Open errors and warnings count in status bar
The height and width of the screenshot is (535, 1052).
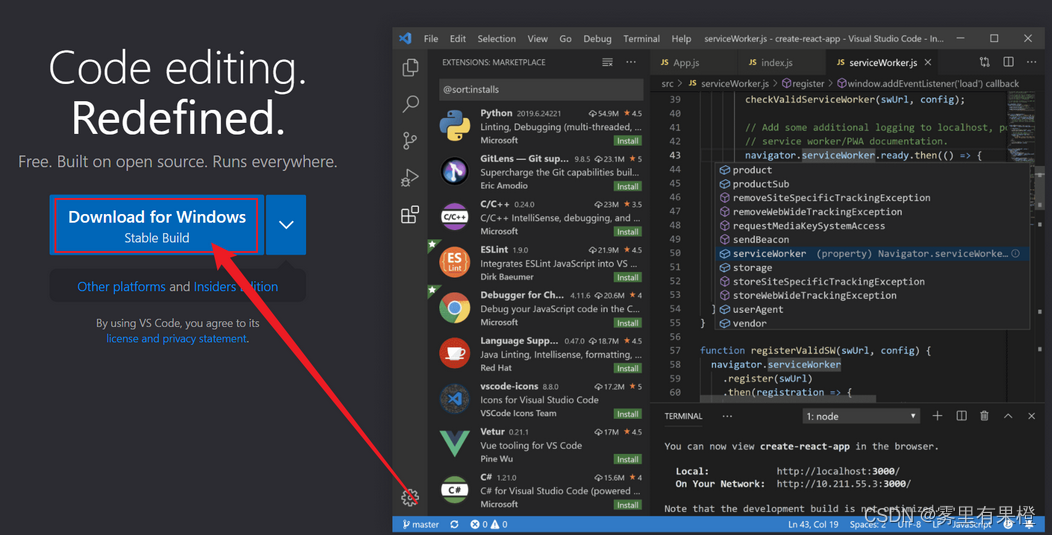click(x=488, y=524)
